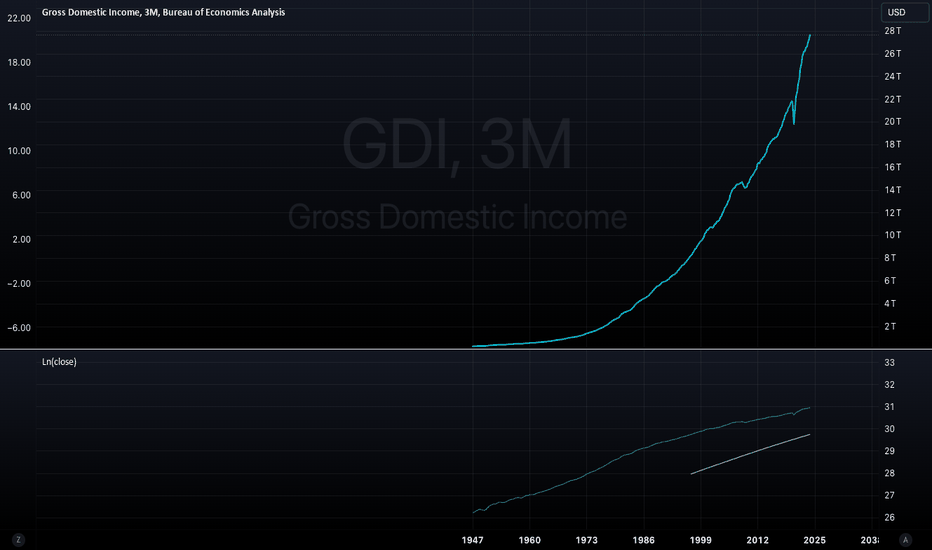Viewport: 932px width, 550px height.
Task: Click the 22.00 value on left scale
Action: tap(19, 18)
